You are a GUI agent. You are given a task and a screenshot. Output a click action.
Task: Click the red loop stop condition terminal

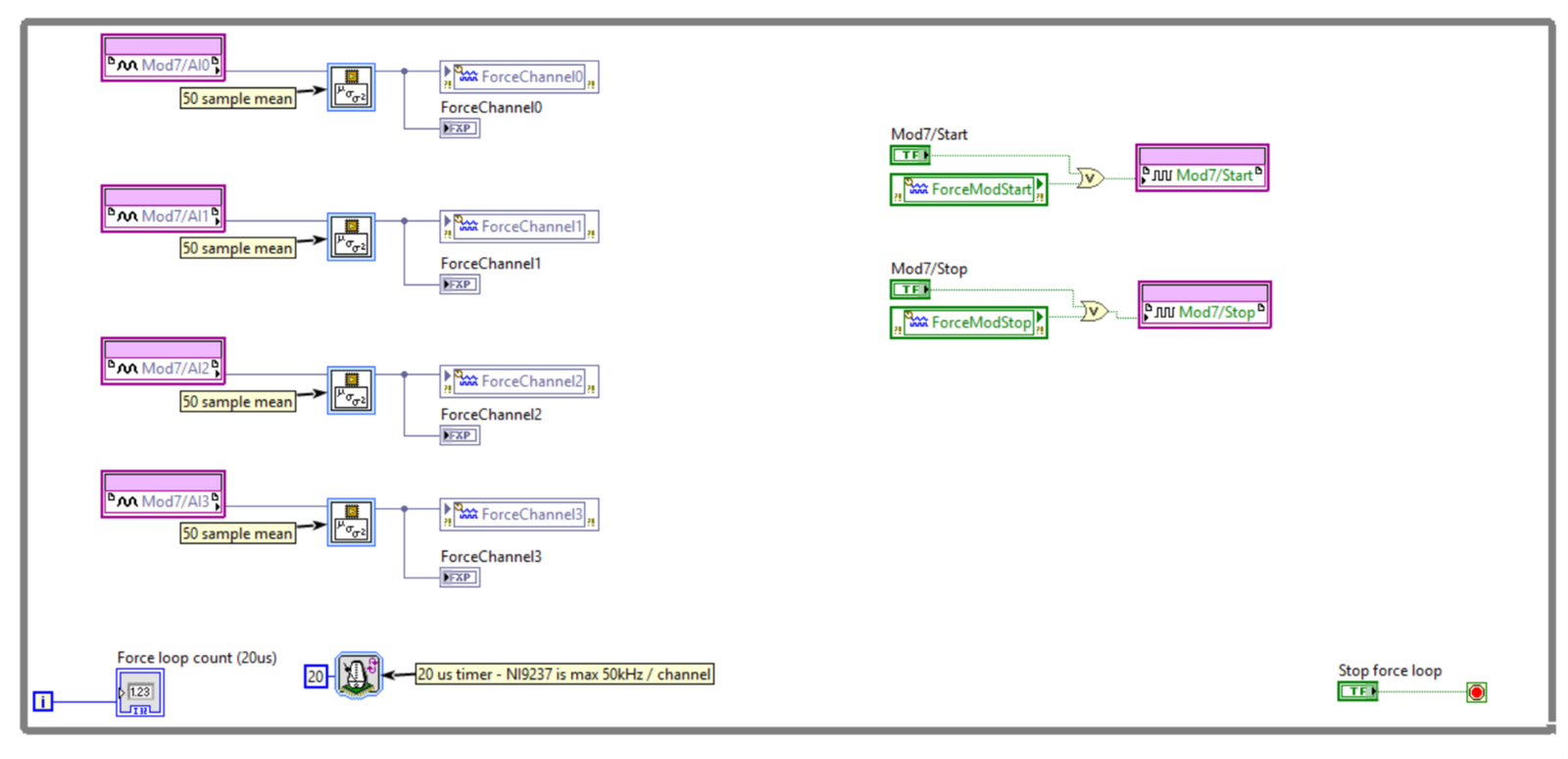(1477, 692)
